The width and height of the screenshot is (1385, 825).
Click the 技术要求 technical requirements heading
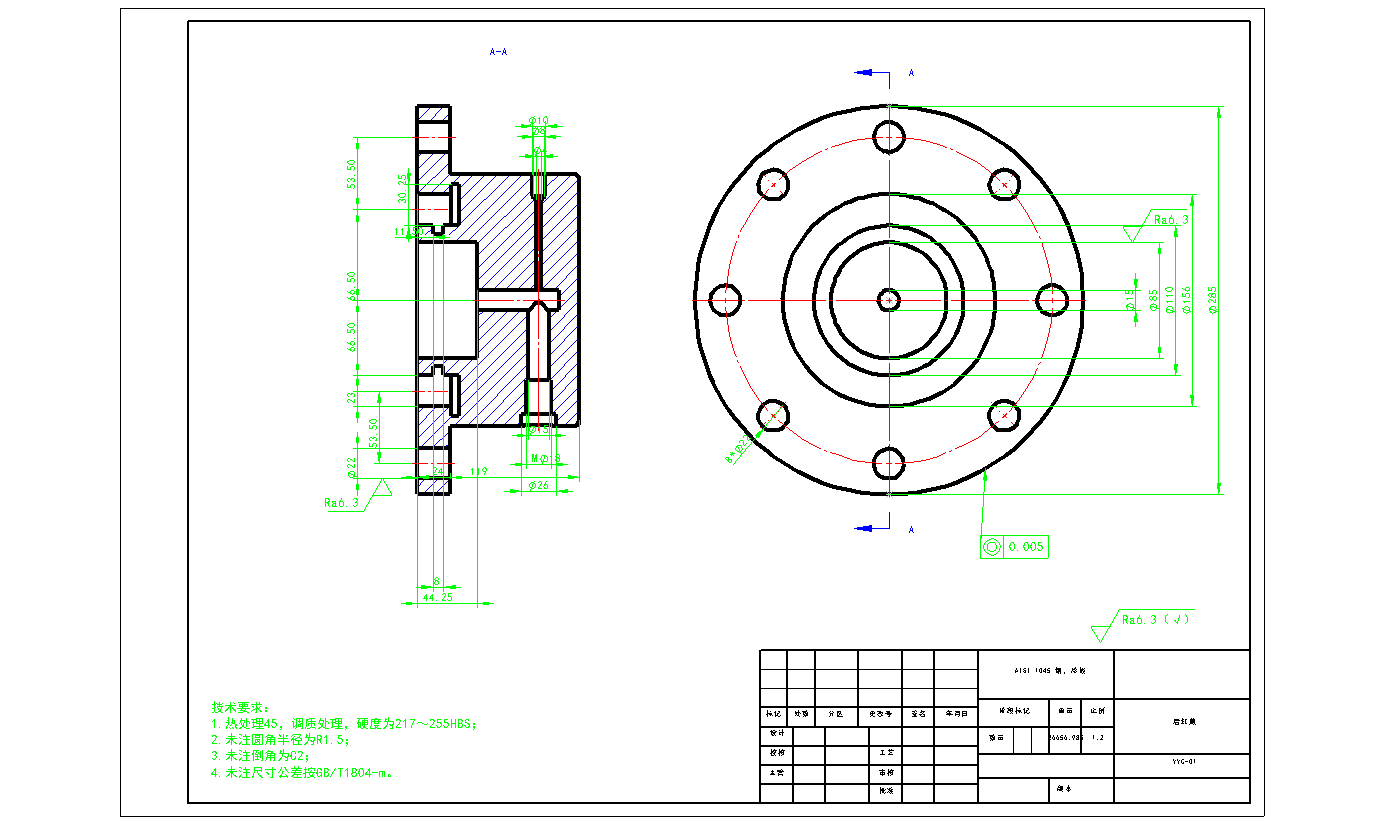240,707
